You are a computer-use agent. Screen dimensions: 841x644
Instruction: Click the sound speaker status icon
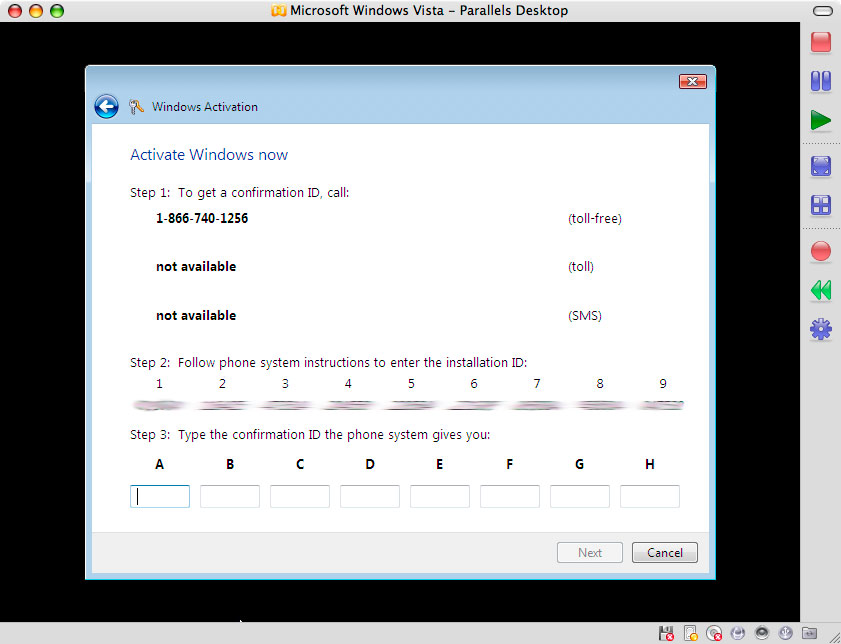(762, 633)
